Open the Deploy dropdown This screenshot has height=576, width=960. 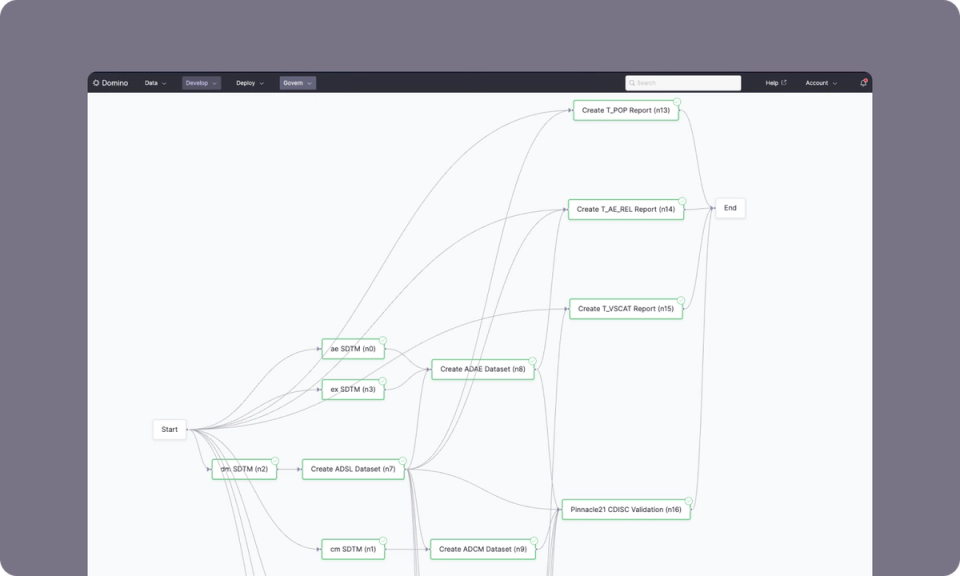click(248, 83)
